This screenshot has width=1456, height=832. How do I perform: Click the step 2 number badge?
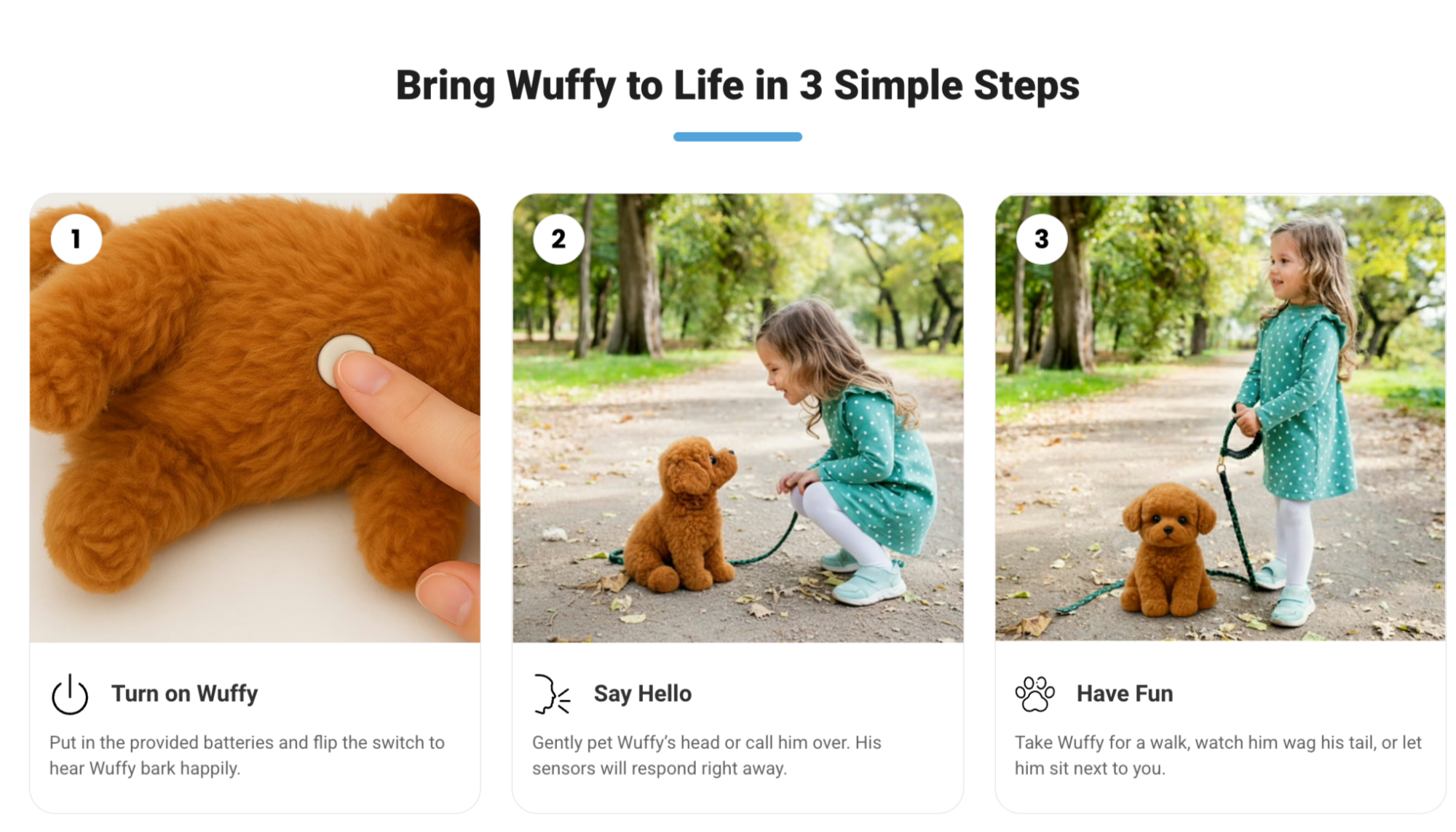pos(558,239)
